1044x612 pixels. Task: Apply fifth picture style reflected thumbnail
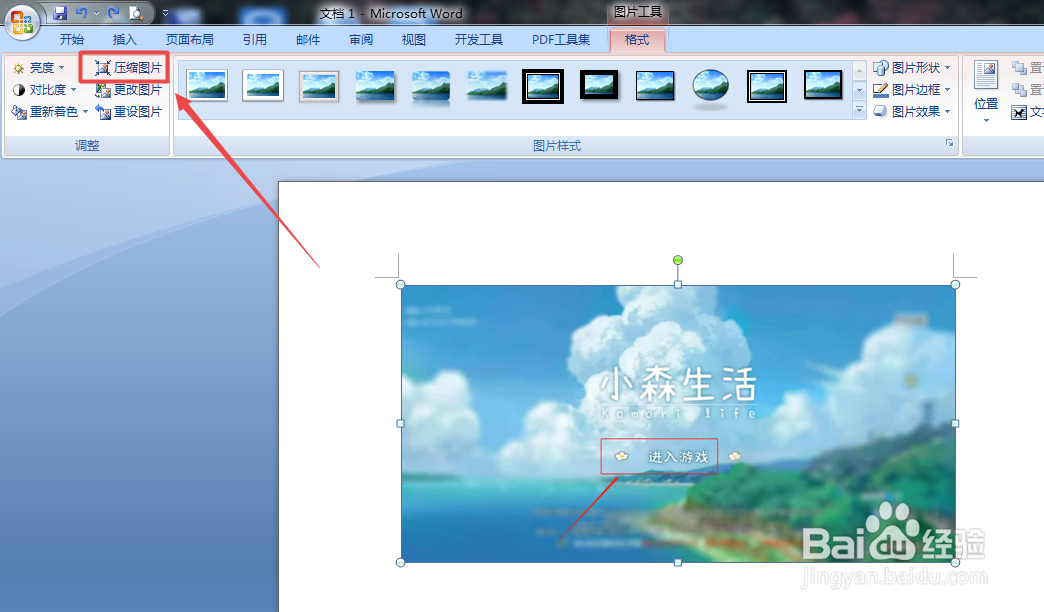coord(431,88)
